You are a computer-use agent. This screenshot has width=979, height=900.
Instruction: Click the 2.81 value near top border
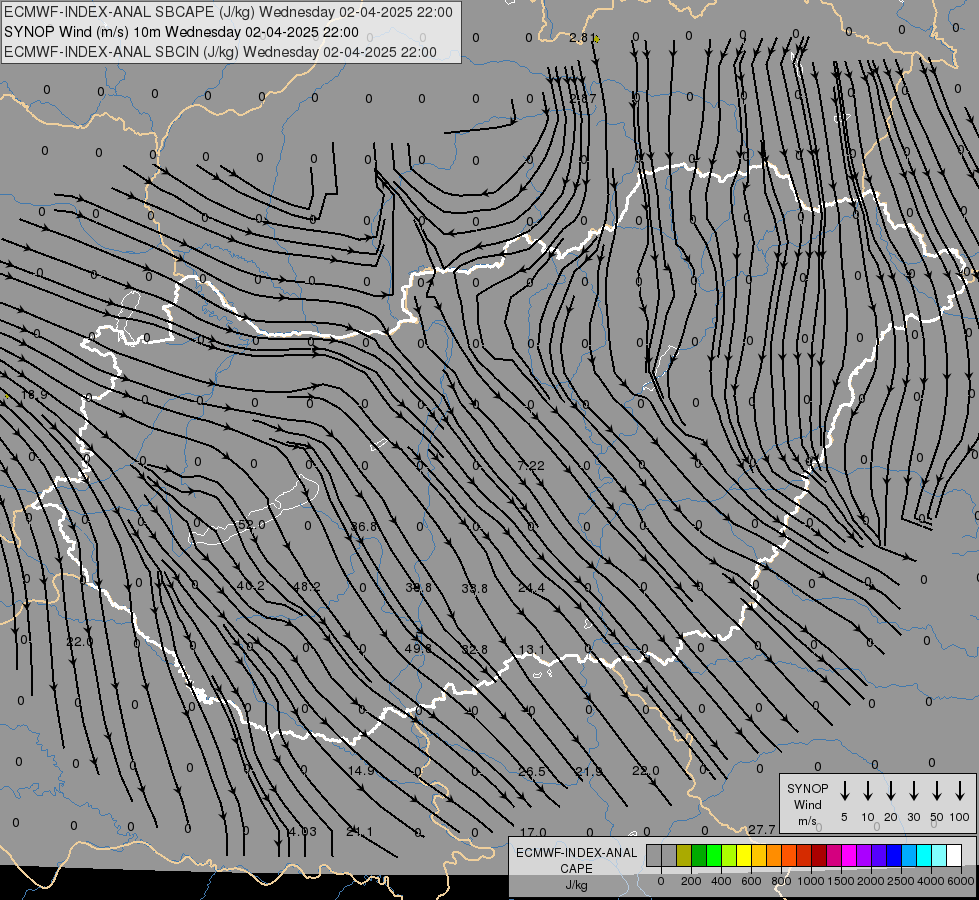(583, 38)
